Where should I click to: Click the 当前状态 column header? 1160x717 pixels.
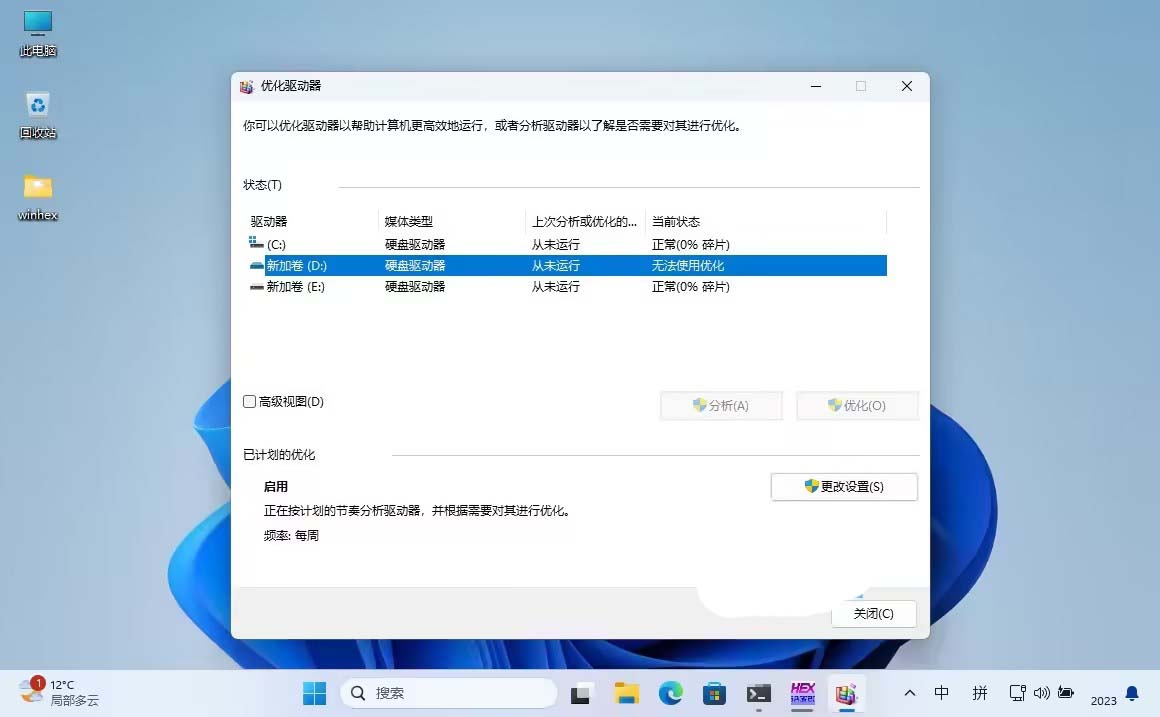(x=766, y=221)
